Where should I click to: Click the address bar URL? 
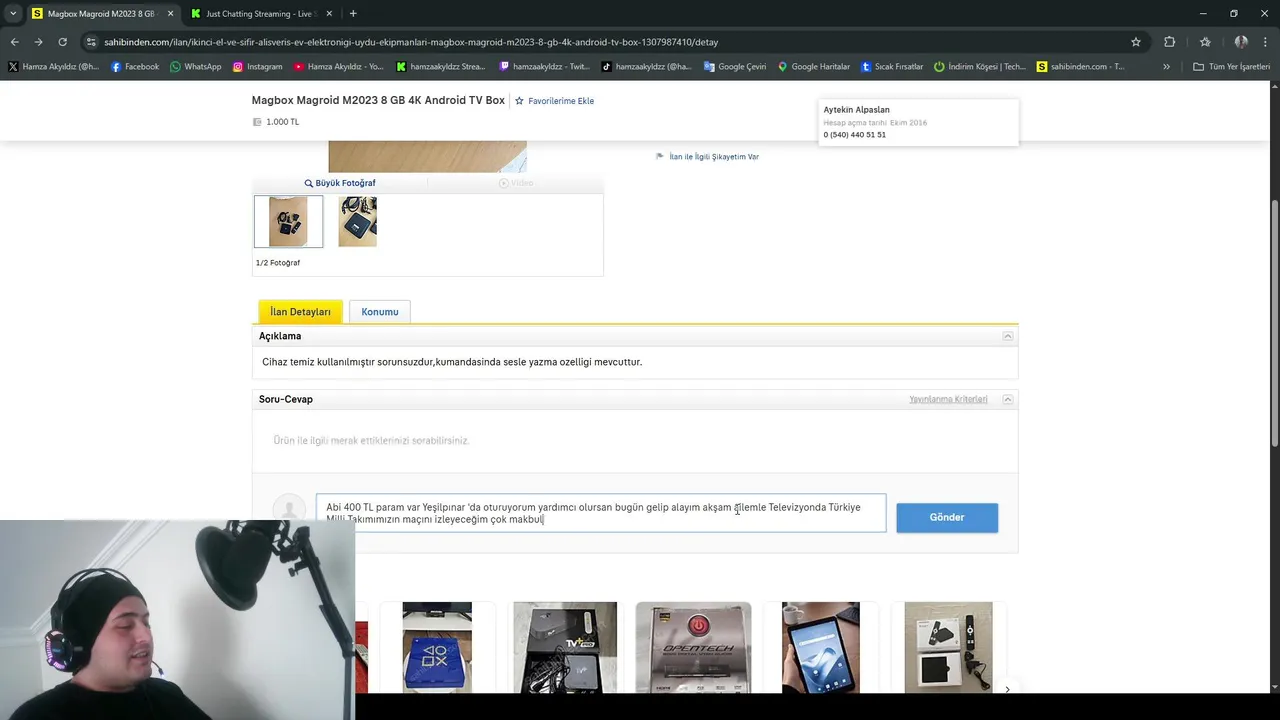pos(411,42)
